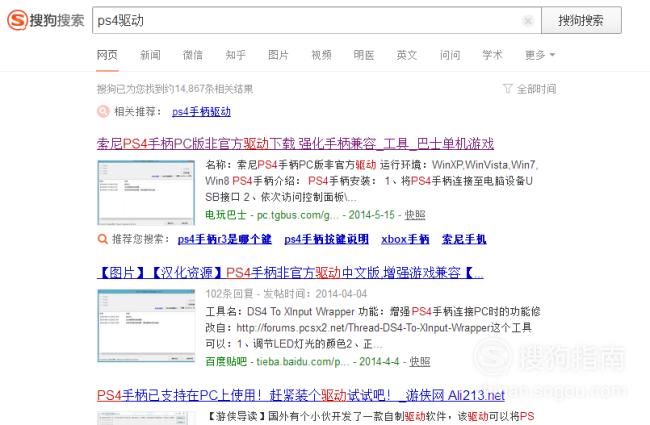Image resolution: width=650 pixels, height=425 pixels.
Task: Open result 【汉化资源】PS4手柄非官方驱动中文版
Action: coord(290,272)
